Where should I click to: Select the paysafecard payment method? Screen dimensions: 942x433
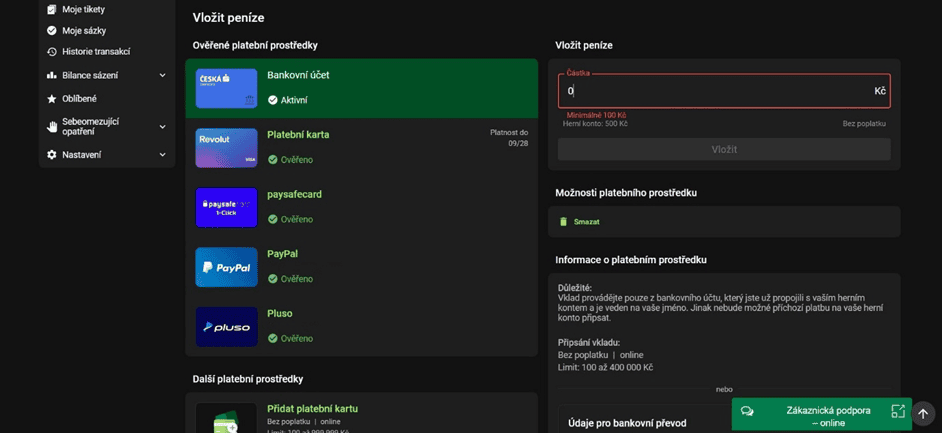coord(362,207)
